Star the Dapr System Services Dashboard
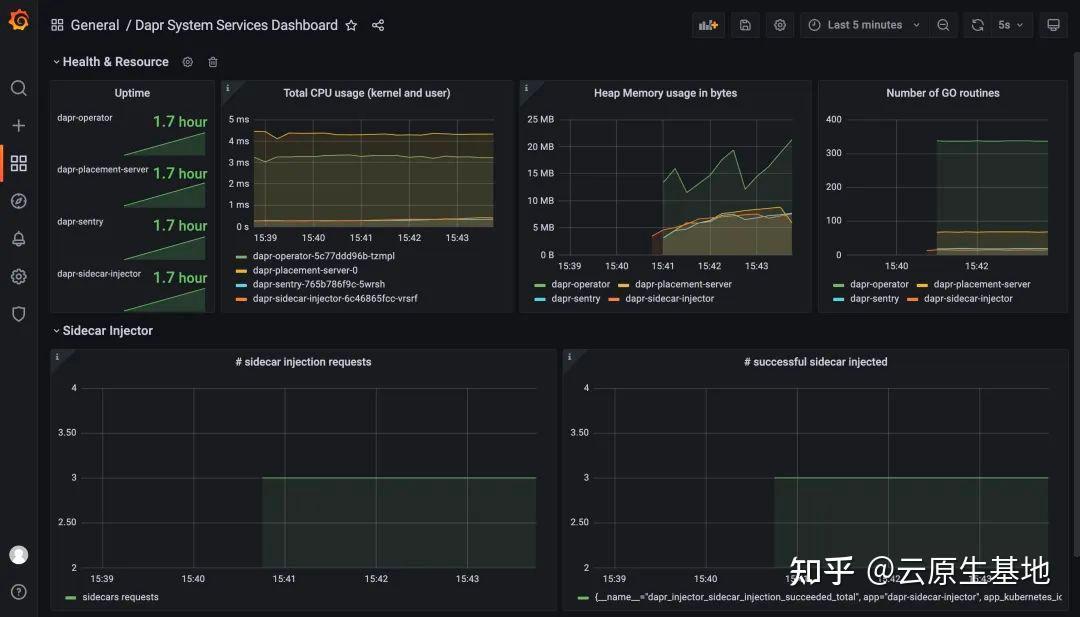1080x617 pixels. [351, 25]
